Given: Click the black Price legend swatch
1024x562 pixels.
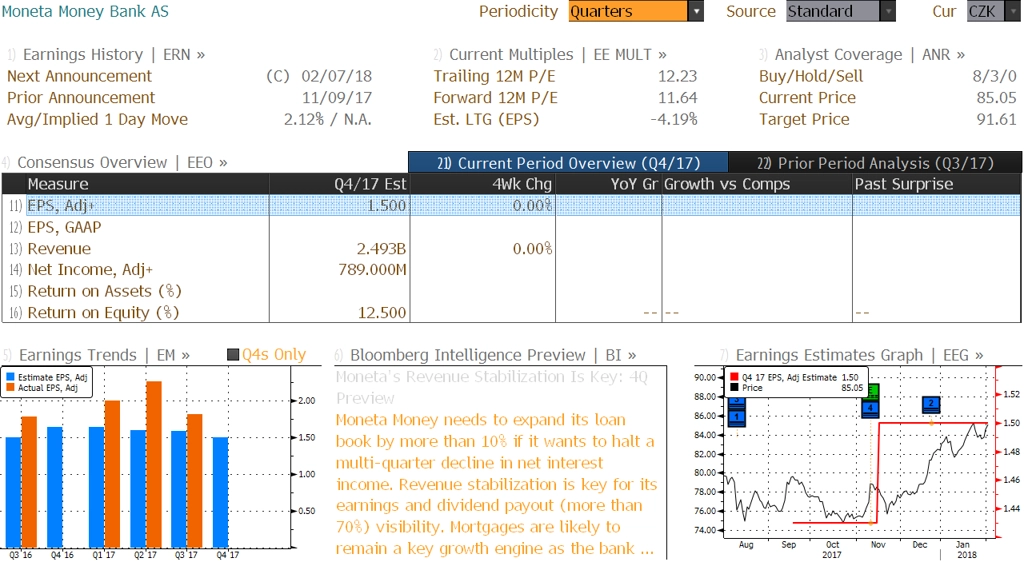Looking at the screenshot, I should coord(734,388).
